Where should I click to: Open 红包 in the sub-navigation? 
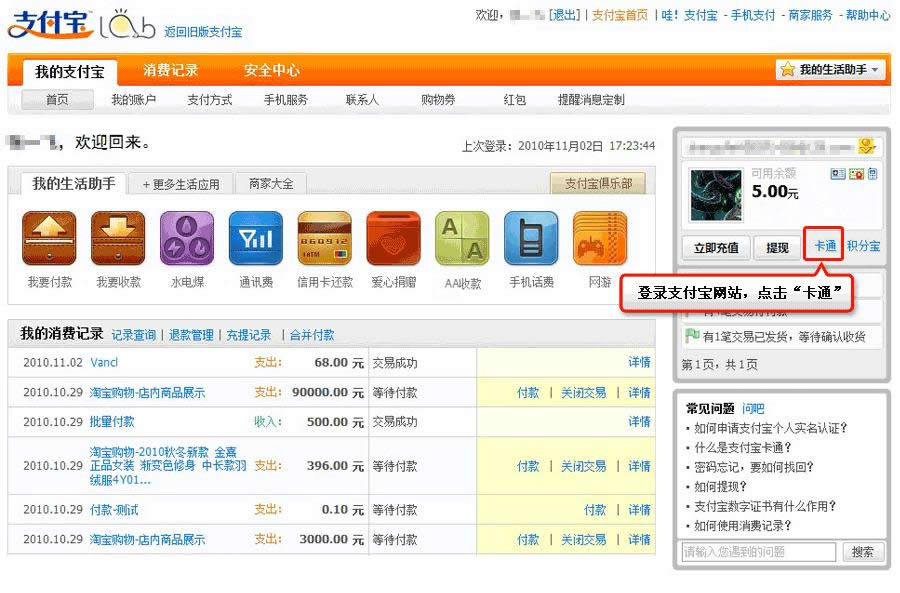[515, 99]
